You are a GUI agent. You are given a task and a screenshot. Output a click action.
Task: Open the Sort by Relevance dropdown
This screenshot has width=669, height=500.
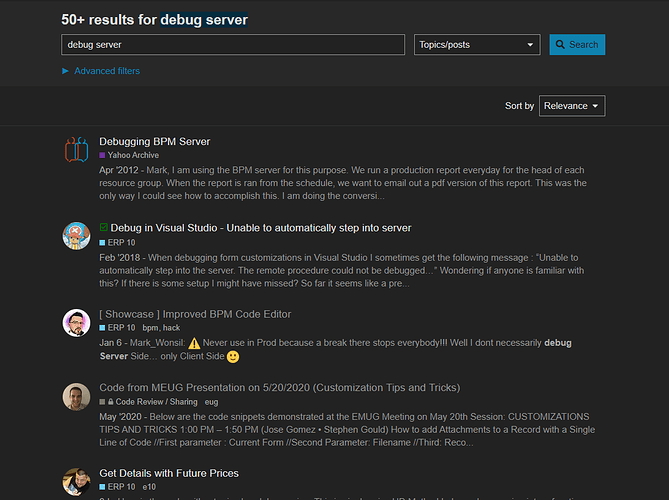(x=572, y=106)
